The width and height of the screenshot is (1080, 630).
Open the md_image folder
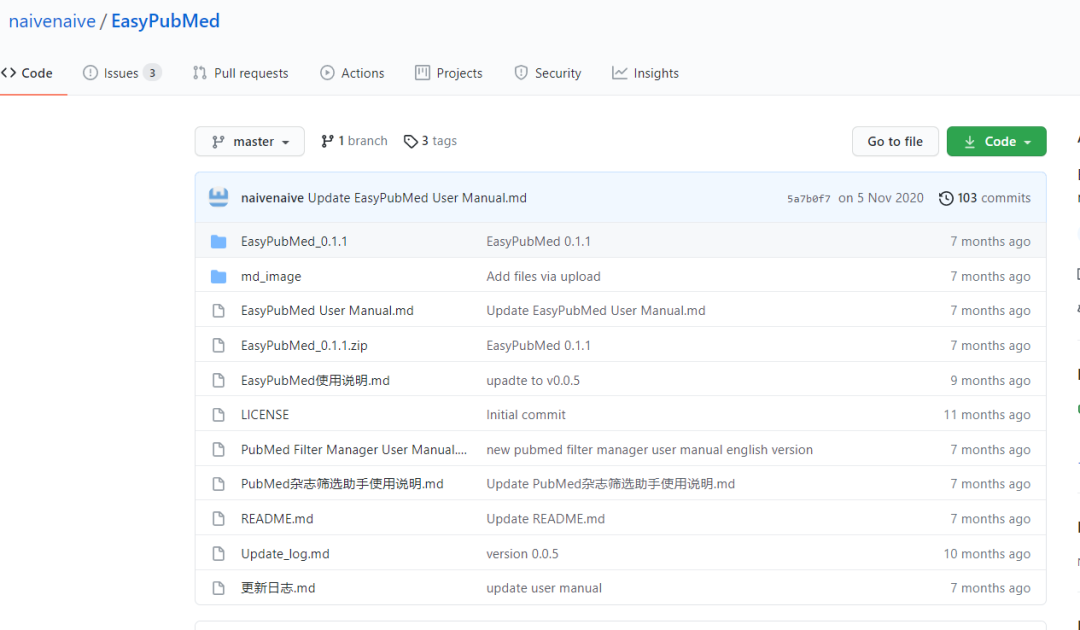pyautogui.click(x=271, y=276)
